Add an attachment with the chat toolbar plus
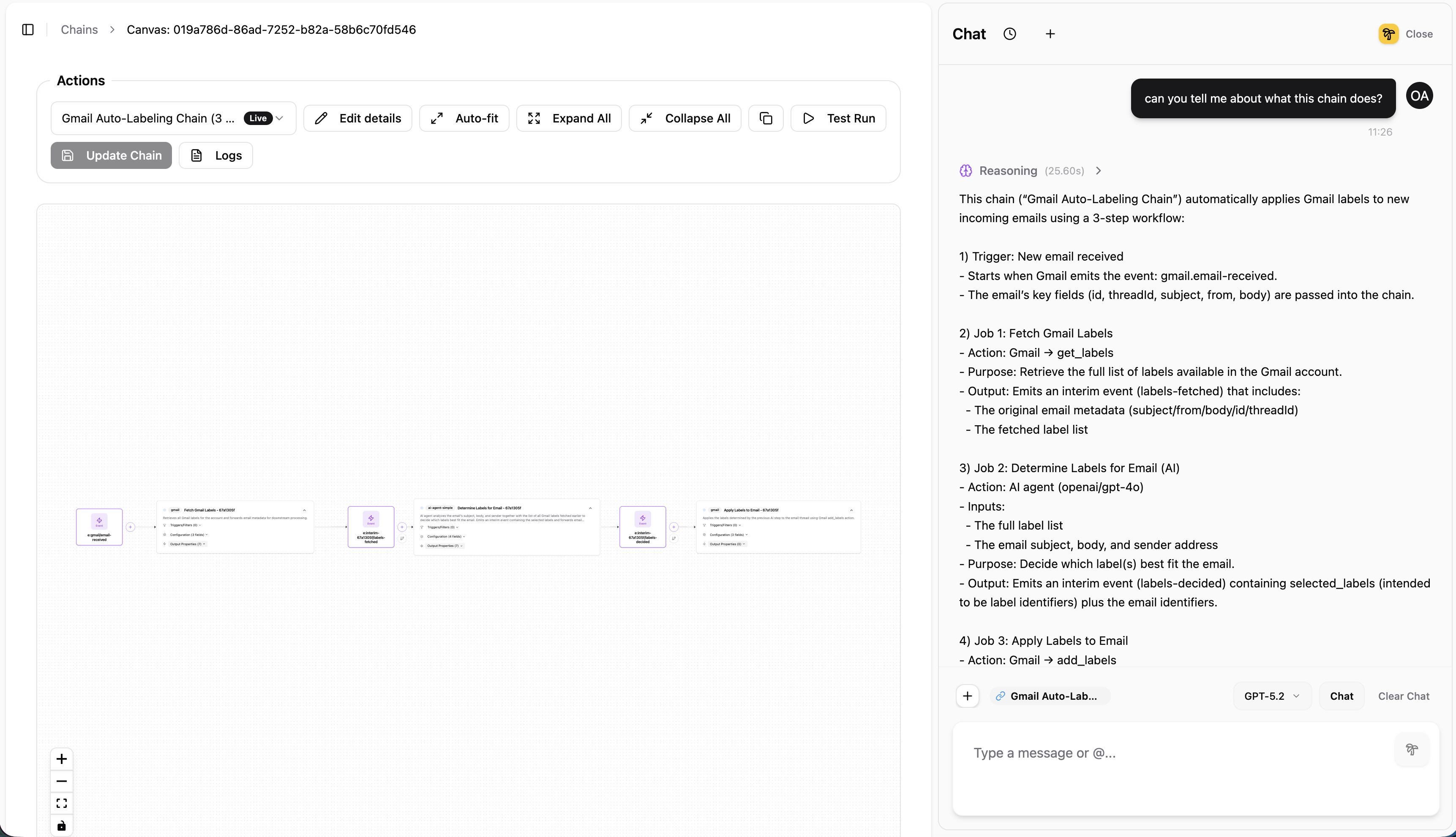1456x837 pixels. pyautogui.click(x=968, y=696)
